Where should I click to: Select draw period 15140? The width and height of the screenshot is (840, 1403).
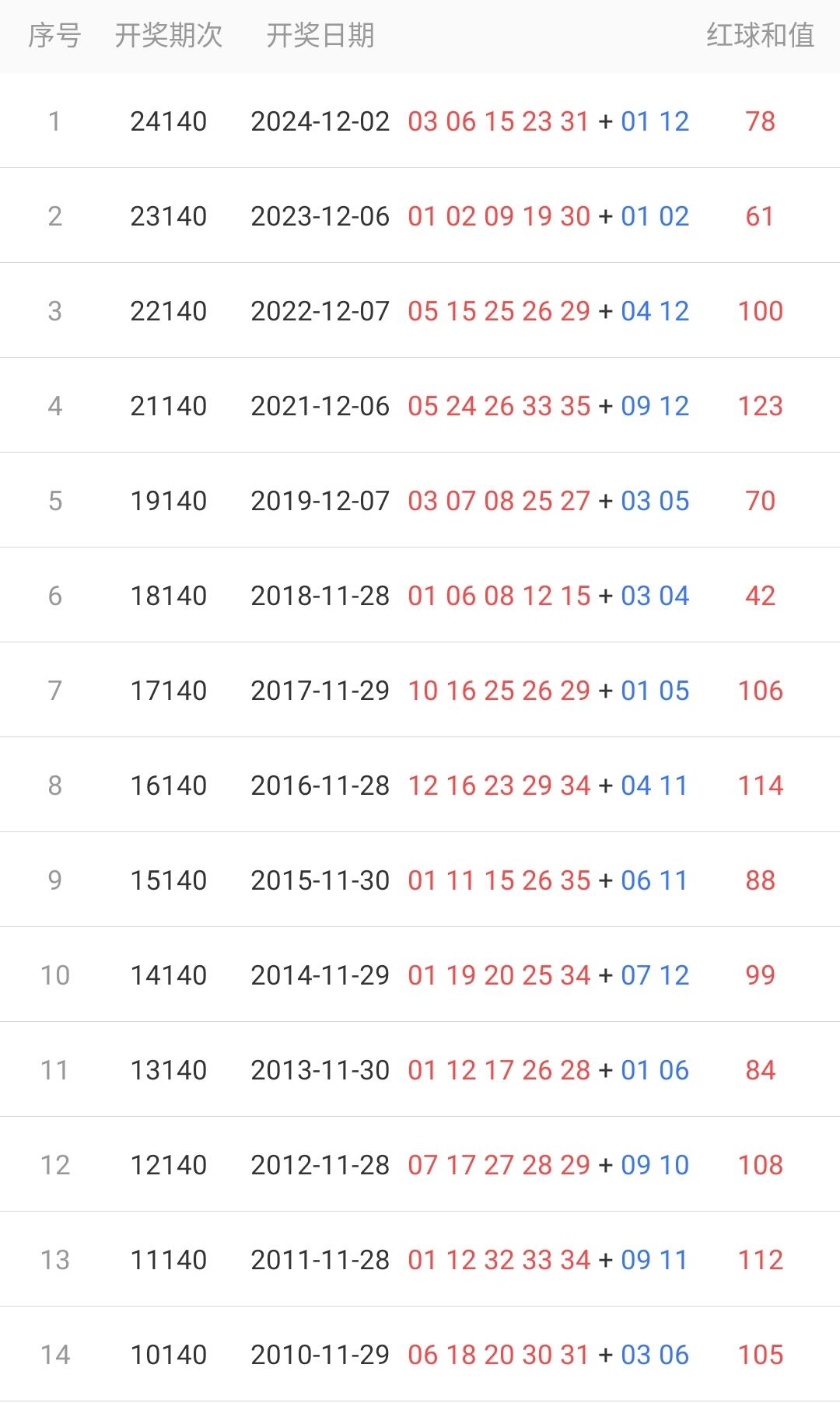tap(168, 880)
